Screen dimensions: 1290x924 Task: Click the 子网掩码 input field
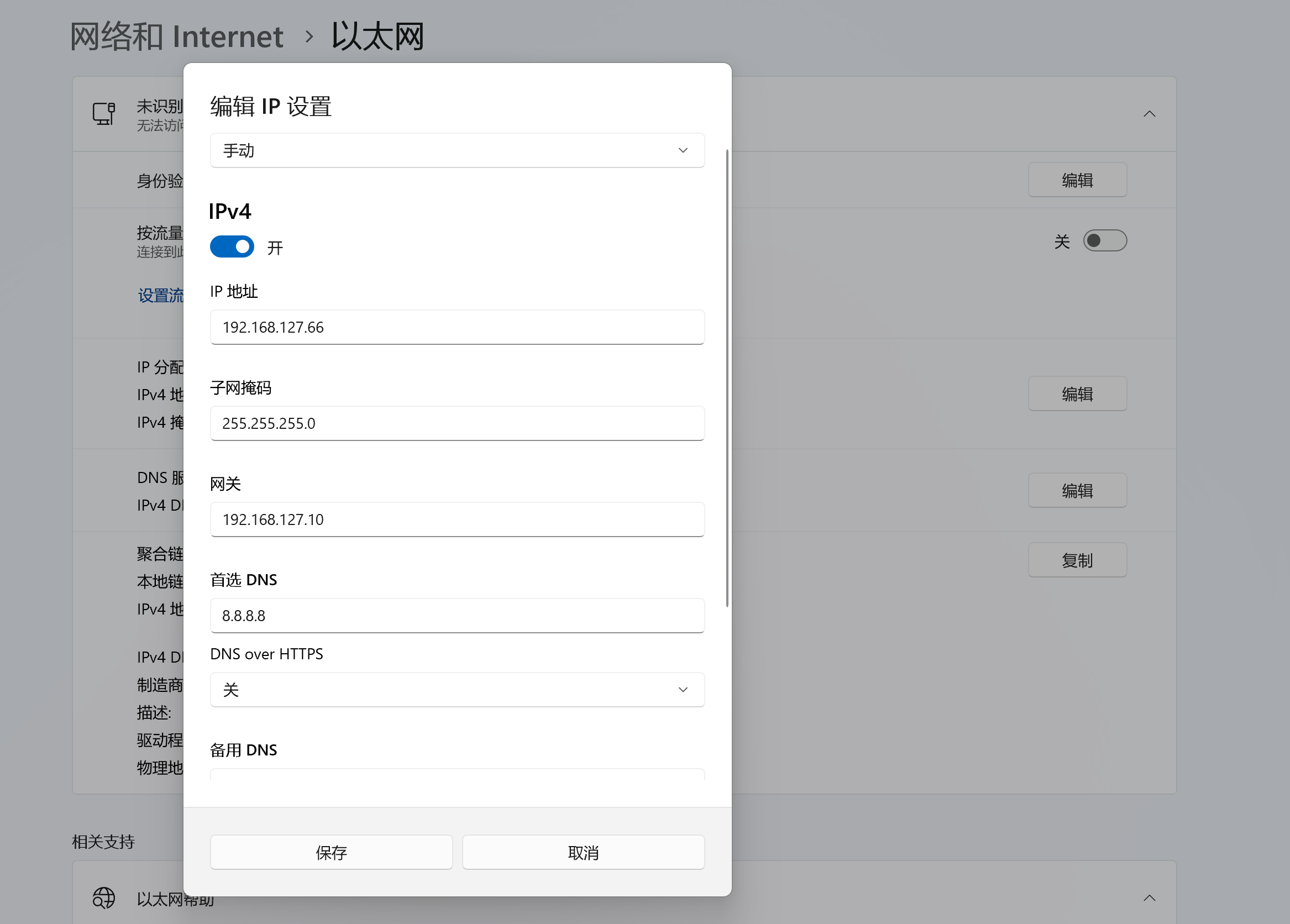pyautogui.click(x=457, y=424)
